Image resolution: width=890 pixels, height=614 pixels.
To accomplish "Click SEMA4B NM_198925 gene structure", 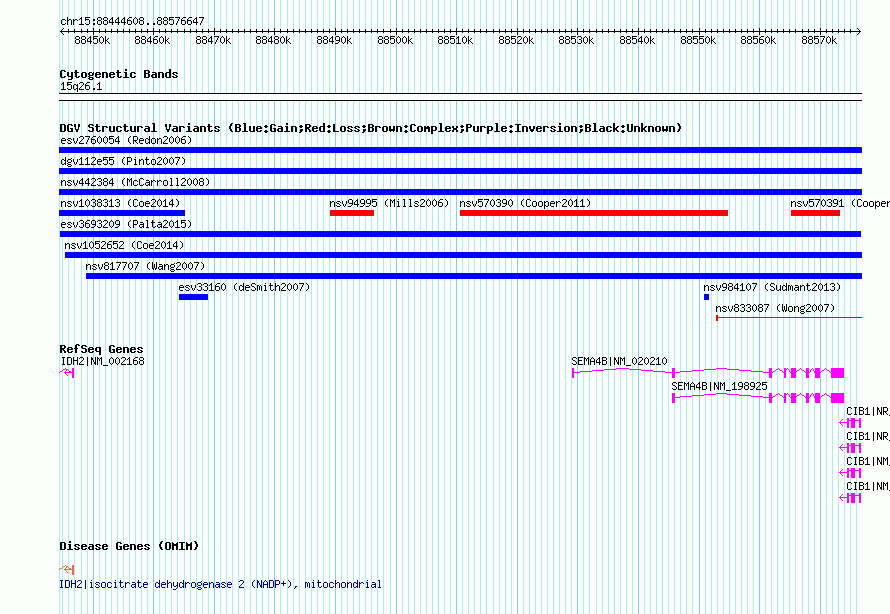I will tap(758, 398).
